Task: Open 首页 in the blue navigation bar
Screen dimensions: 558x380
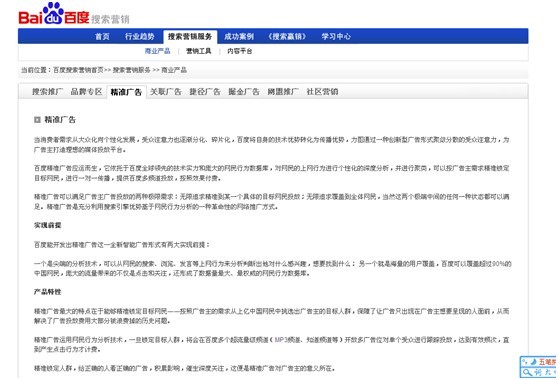Action: coord(102,36)
